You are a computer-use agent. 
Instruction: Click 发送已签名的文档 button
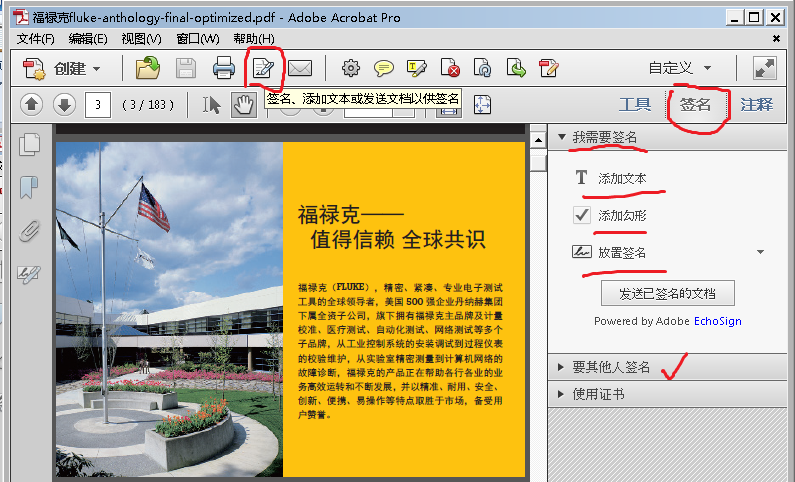[x=667, y=293]
